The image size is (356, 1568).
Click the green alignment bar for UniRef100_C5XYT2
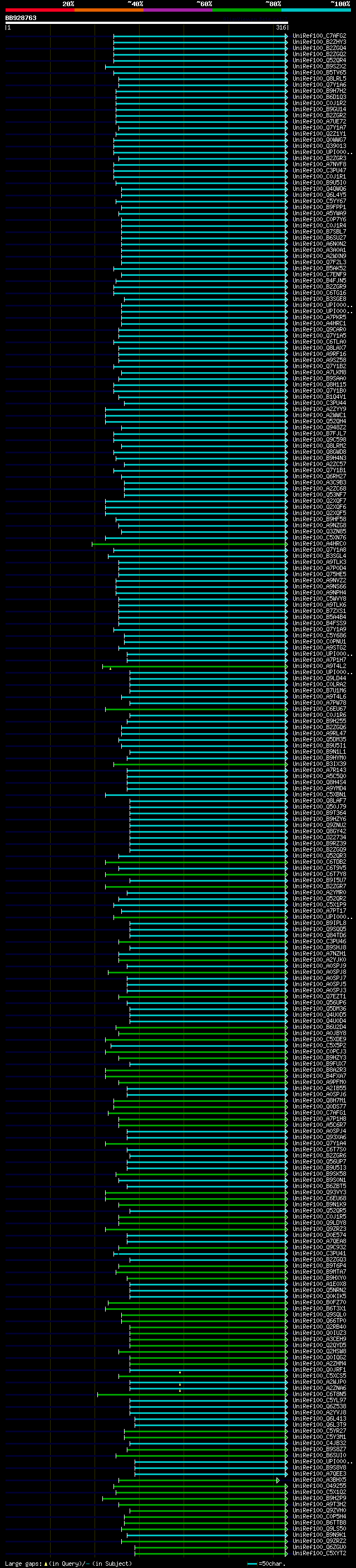[212, 1553]
